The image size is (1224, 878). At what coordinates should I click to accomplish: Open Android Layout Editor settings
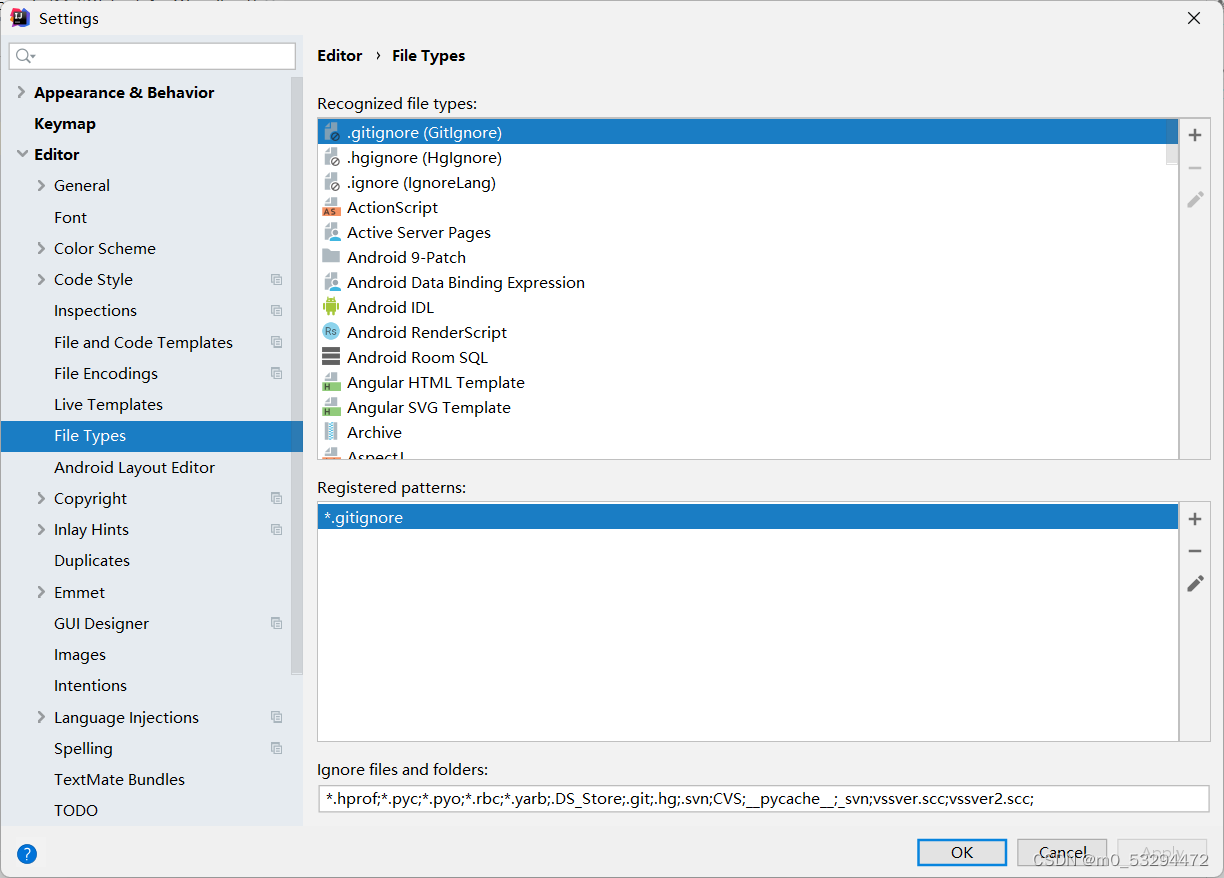point(134,467)
